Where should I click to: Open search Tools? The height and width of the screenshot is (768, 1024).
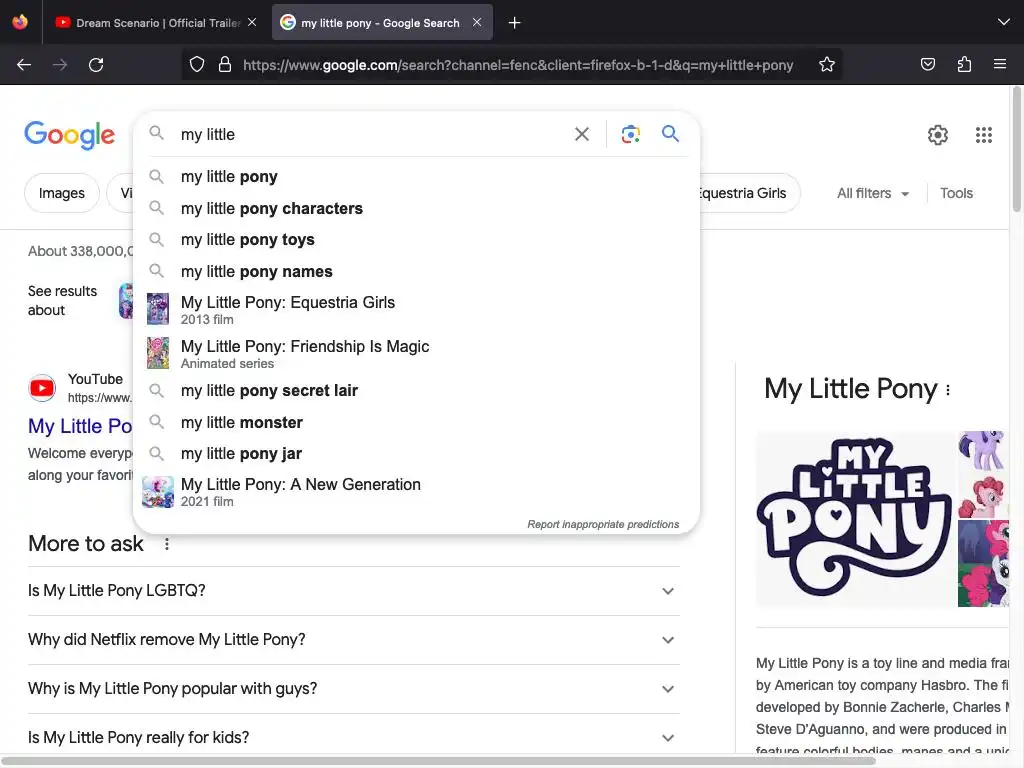pos(956,193)
